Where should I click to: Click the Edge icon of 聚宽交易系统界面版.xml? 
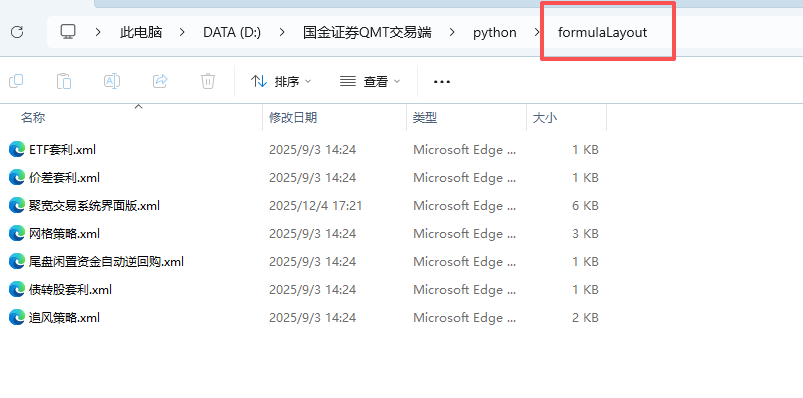[17, 206]
